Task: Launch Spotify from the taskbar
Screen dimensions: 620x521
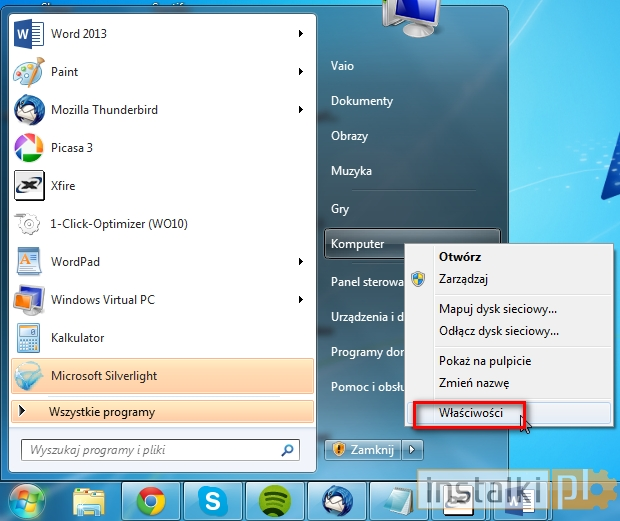Action: [x=273, y=500]
